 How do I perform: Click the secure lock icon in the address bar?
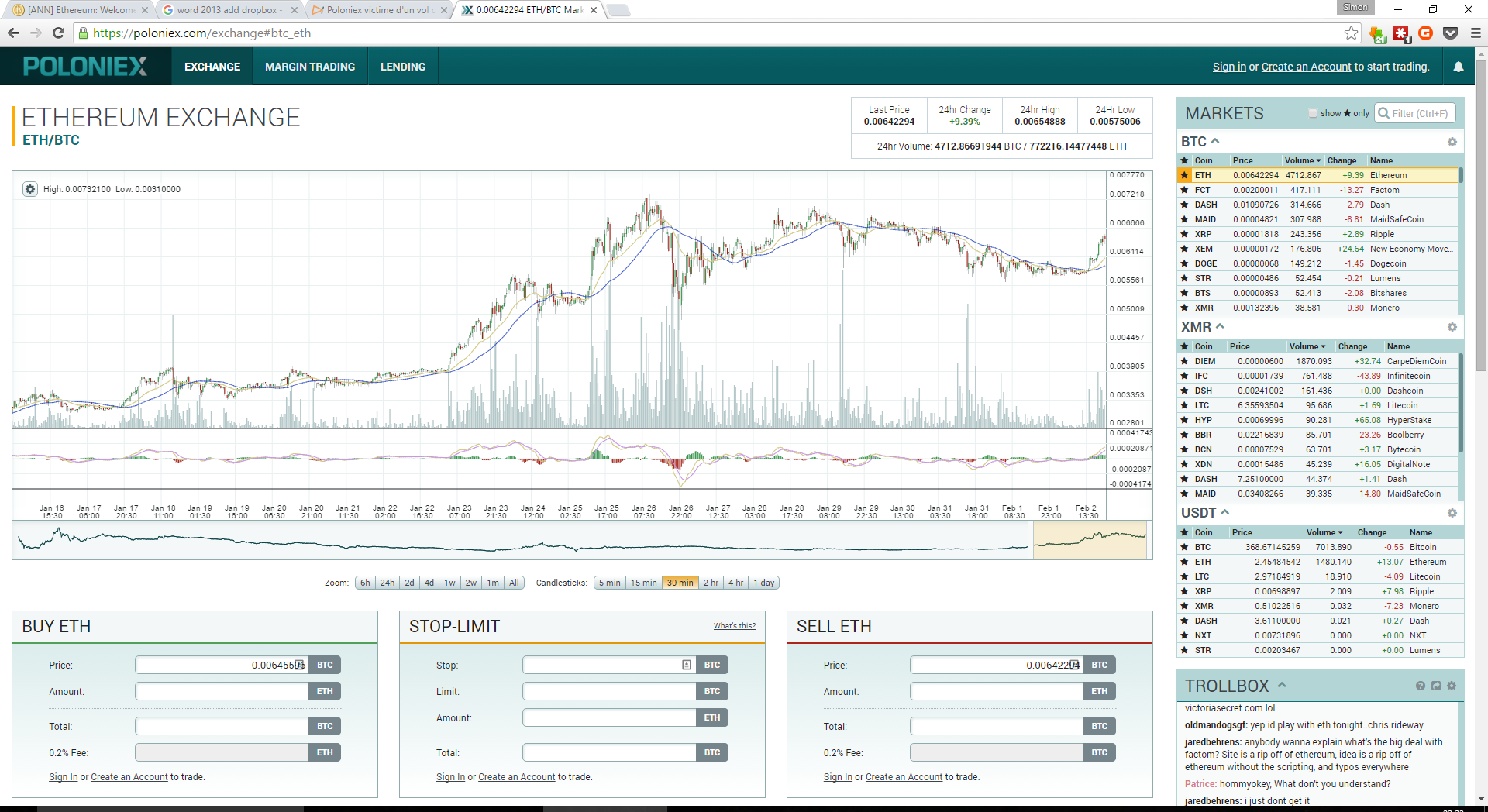coord(83,33)
